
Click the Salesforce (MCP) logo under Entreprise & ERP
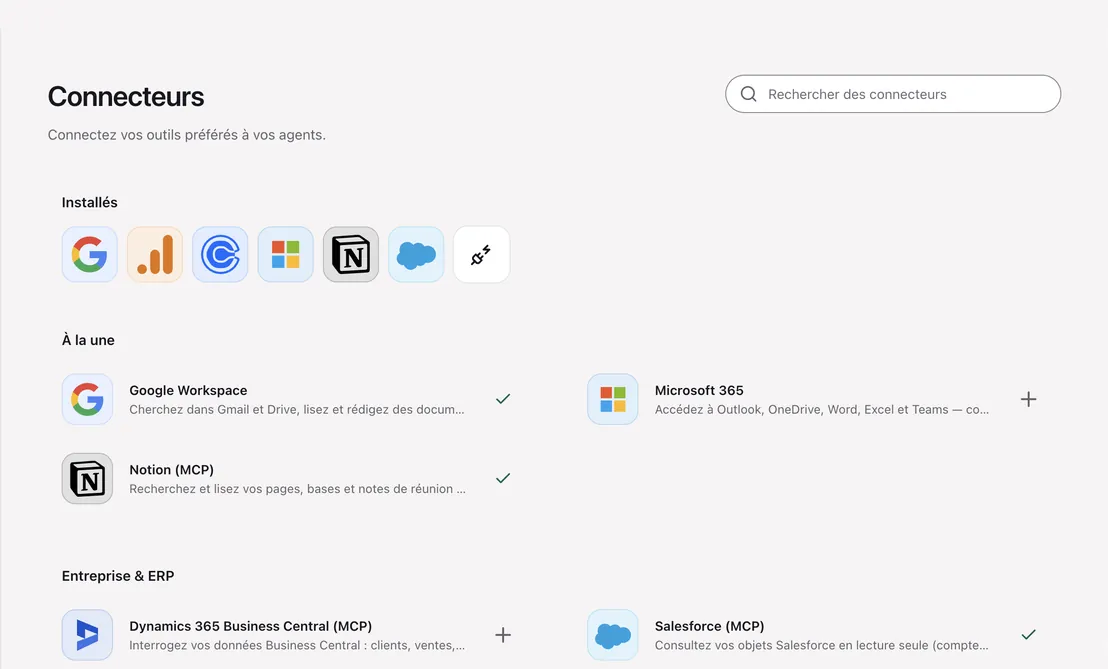(x=613, y=635)
